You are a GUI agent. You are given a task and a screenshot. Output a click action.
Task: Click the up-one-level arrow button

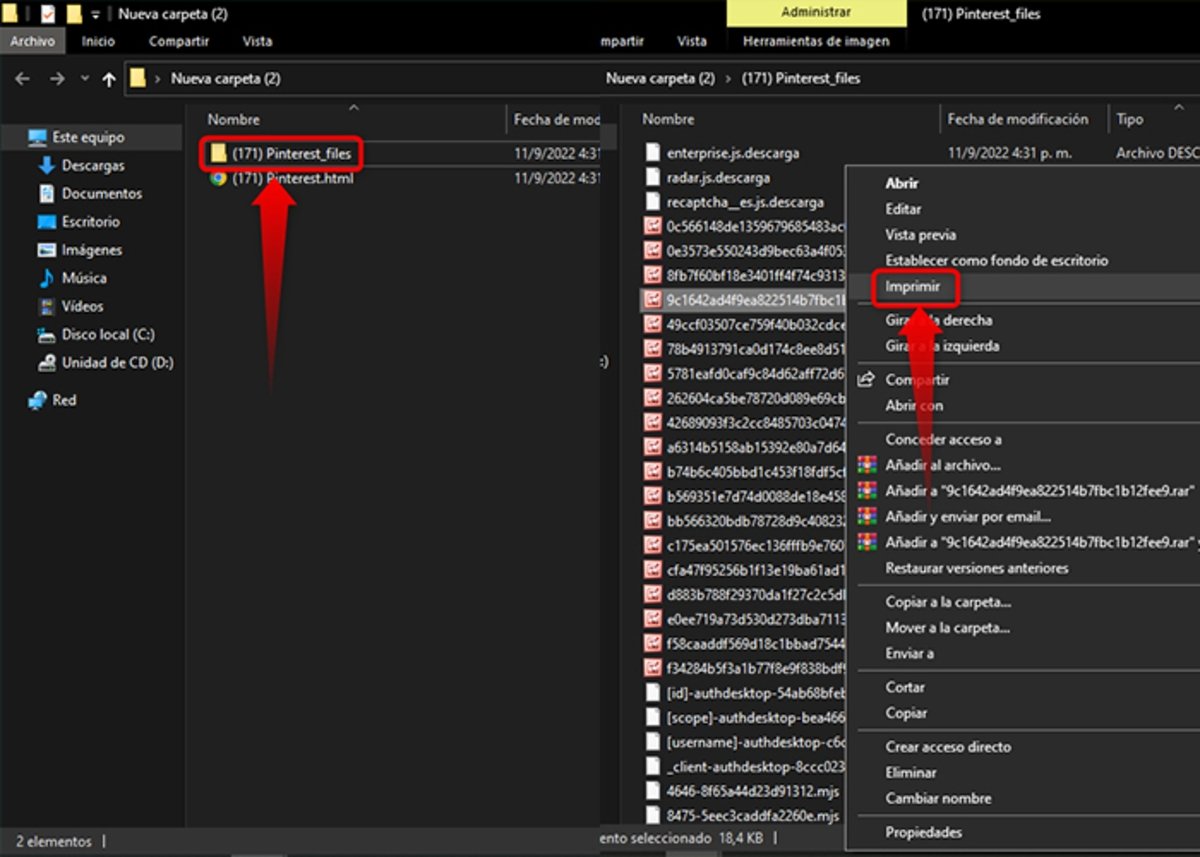(x=109, y=79)
